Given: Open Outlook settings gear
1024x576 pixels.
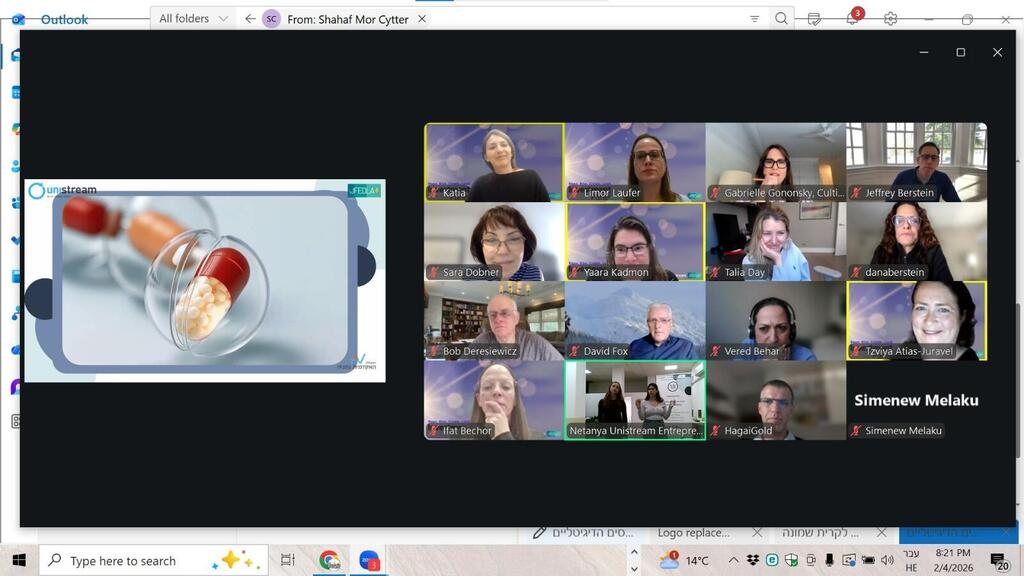Looking at the screenshot, I should click(890, 19).
